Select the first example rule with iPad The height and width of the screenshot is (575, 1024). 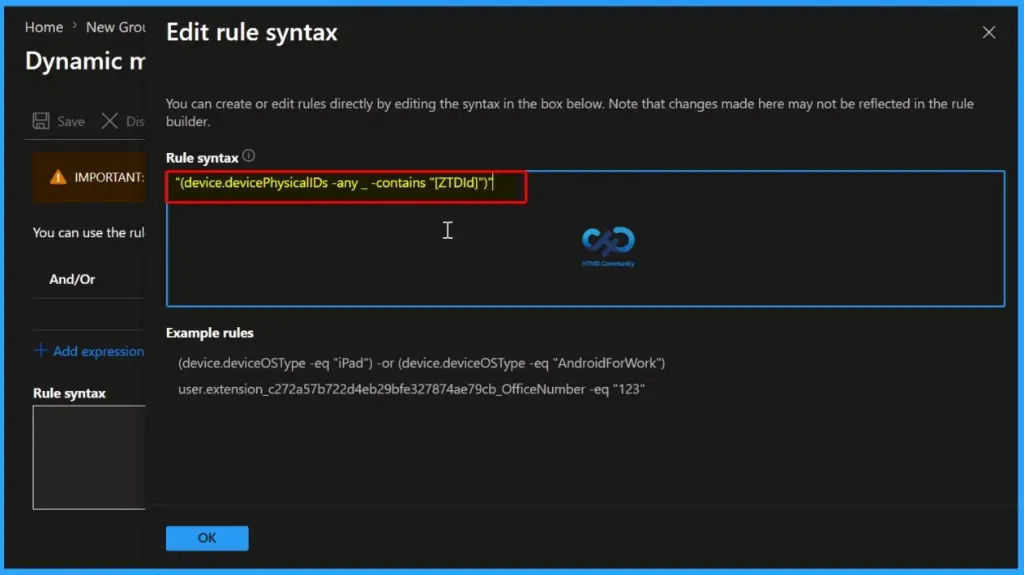[421, 363]
